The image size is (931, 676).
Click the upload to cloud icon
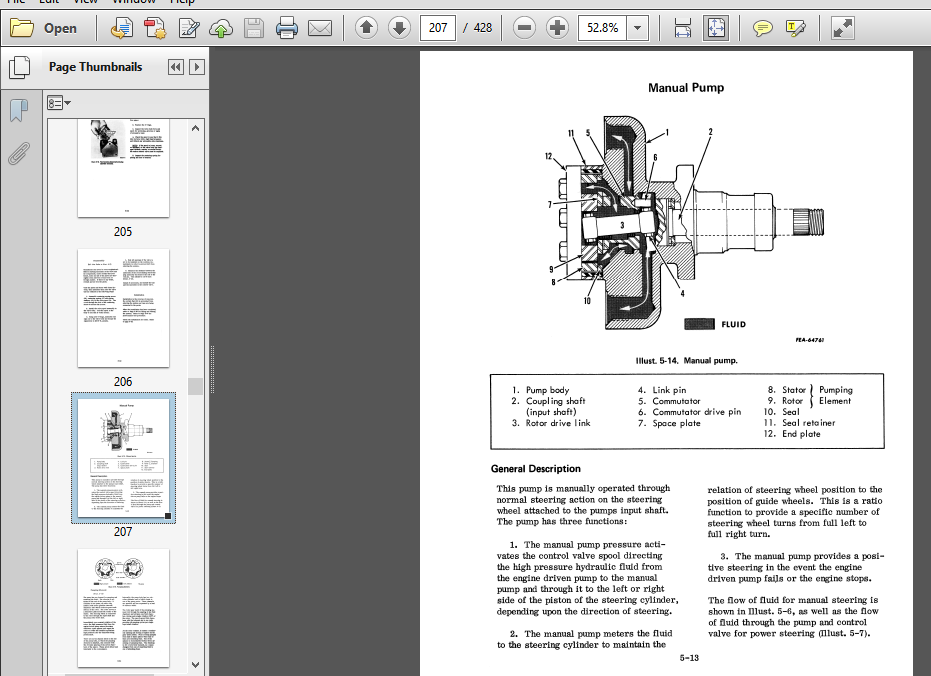pyautogui.click(x=221, y=28)
